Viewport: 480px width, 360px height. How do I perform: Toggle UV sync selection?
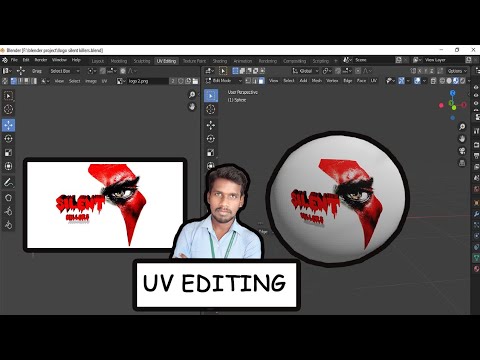5,81
